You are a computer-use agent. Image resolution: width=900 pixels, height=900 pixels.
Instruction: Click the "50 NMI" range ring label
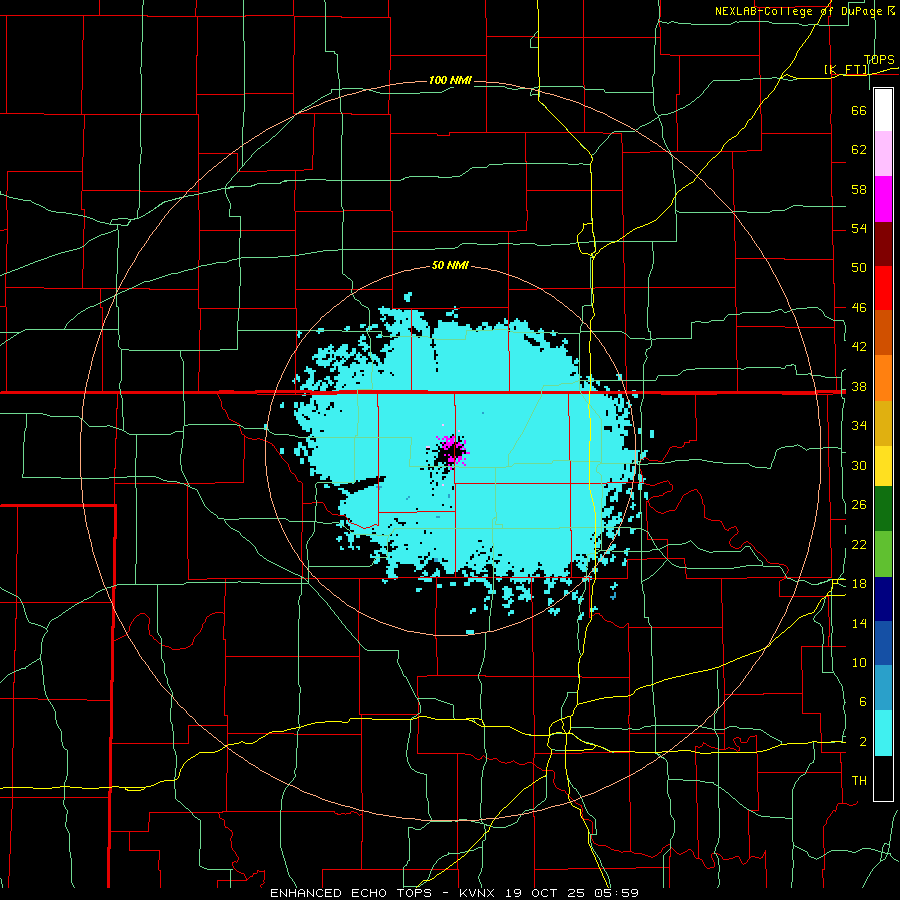[450, 265]
